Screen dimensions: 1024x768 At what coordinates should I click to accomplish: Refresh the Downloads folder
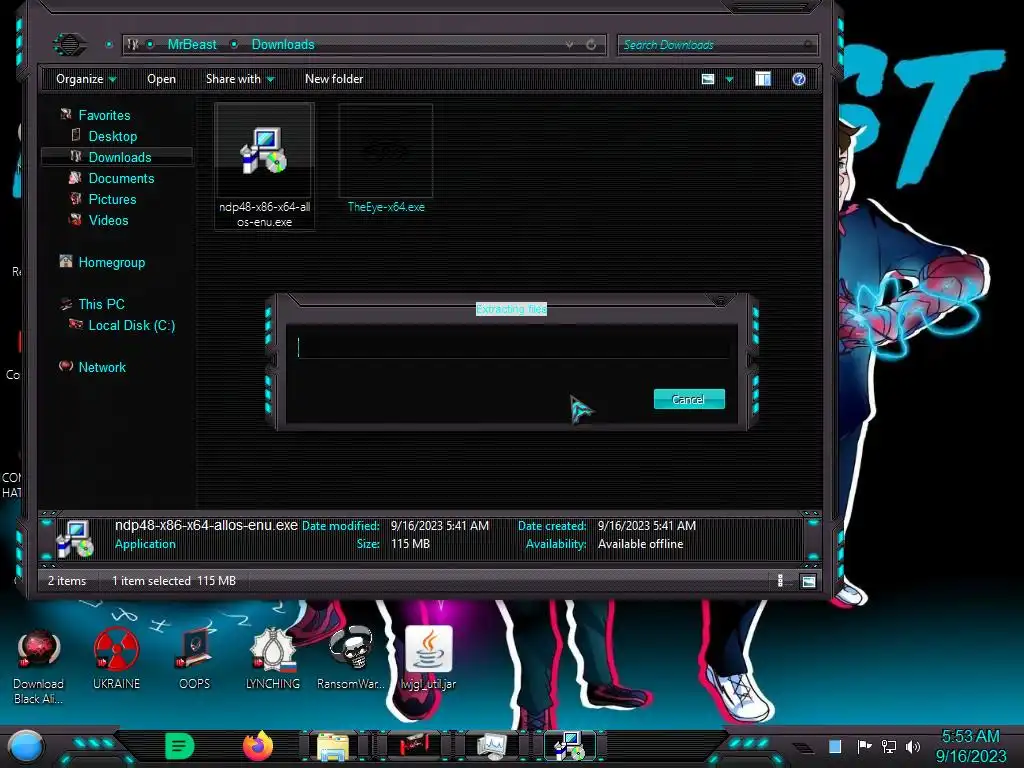pyautogui.click(x=591, y=44)
